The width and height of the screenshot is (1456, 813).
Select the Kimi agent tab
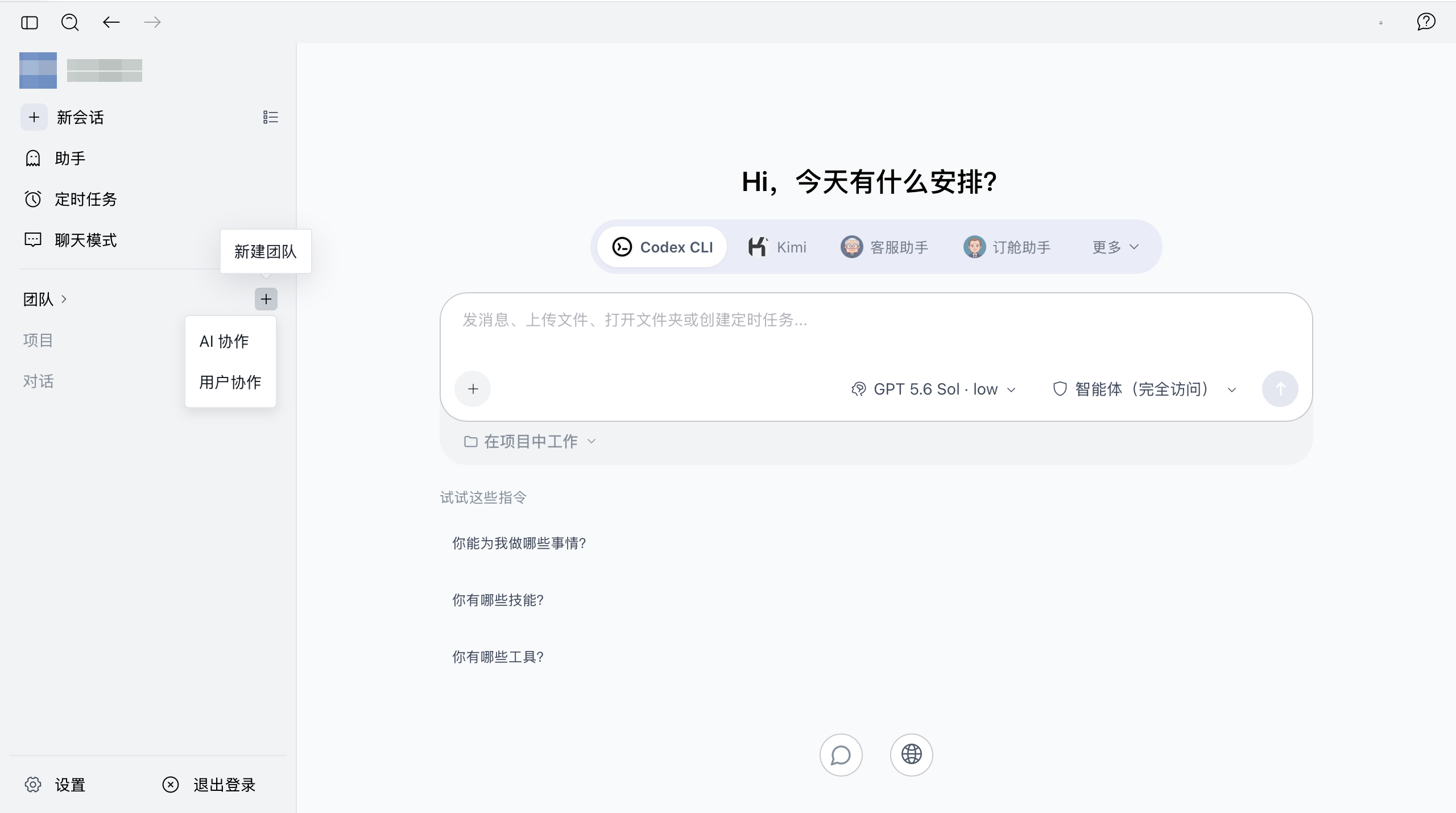777,247
